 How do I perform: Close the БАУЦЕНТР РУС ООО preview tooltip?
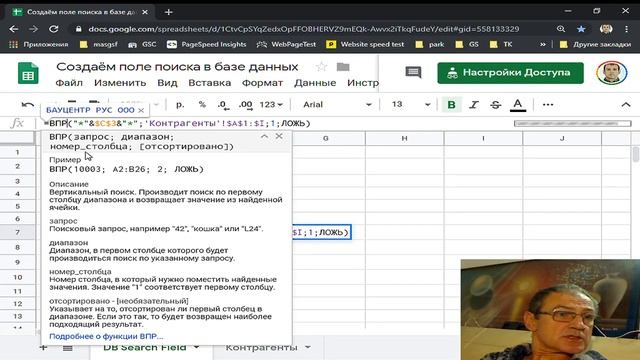pos(141,110)
